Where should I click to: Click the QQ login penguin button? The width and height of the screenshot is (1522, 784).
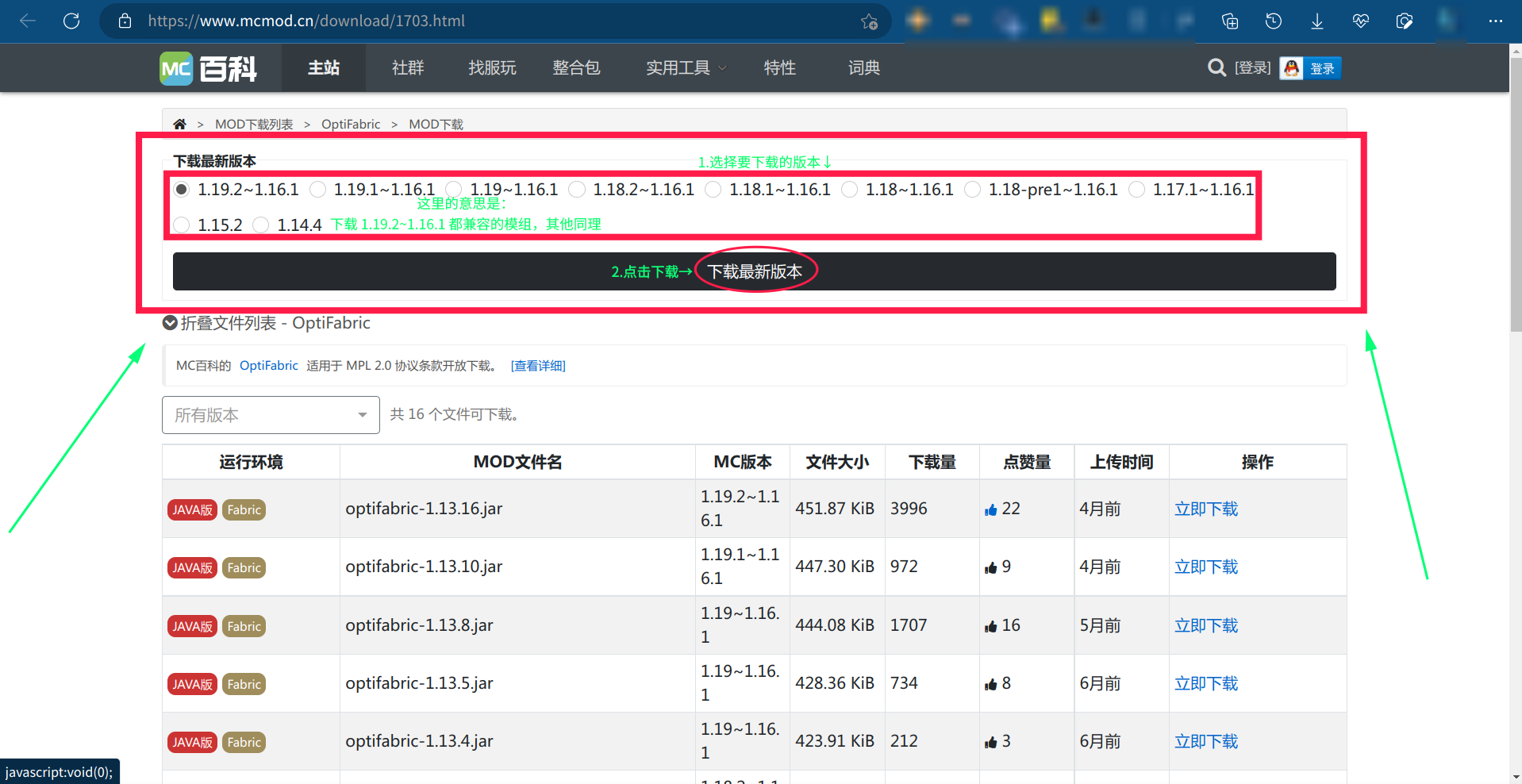1310,68
